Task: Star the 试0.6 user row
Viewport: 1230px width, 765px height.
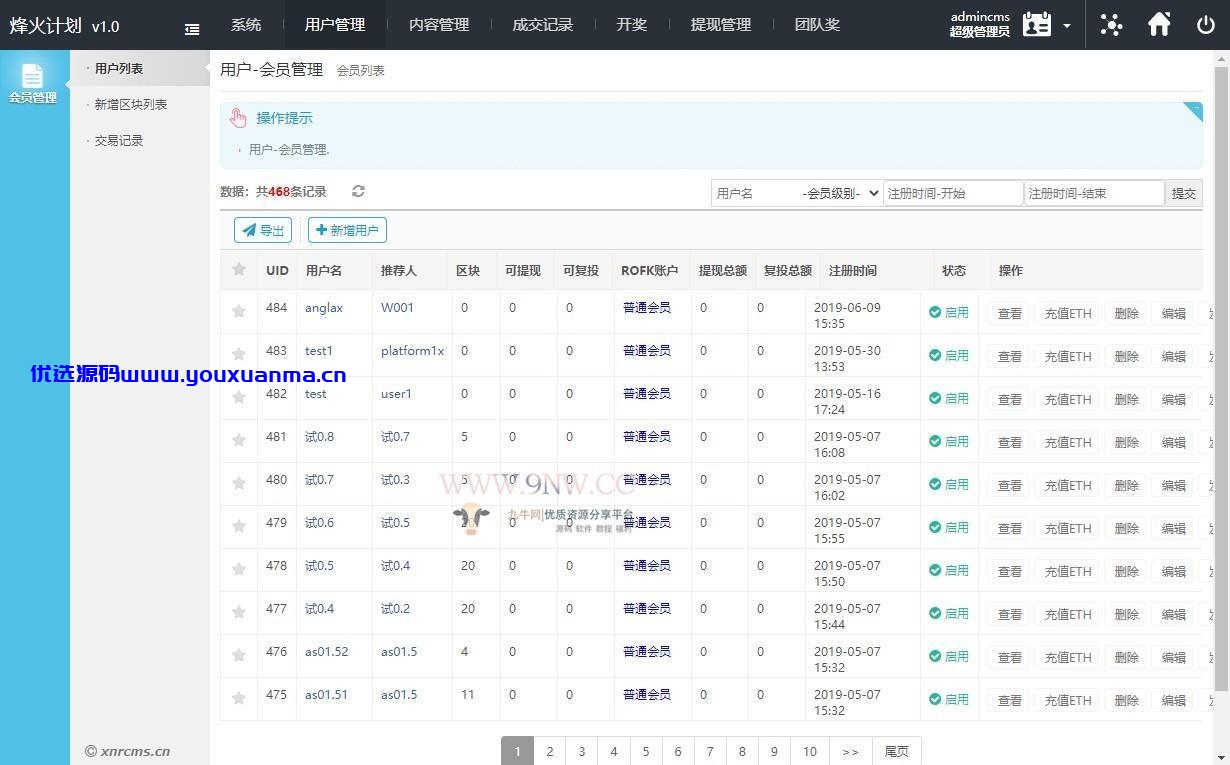Action: (x=239, y=526)
